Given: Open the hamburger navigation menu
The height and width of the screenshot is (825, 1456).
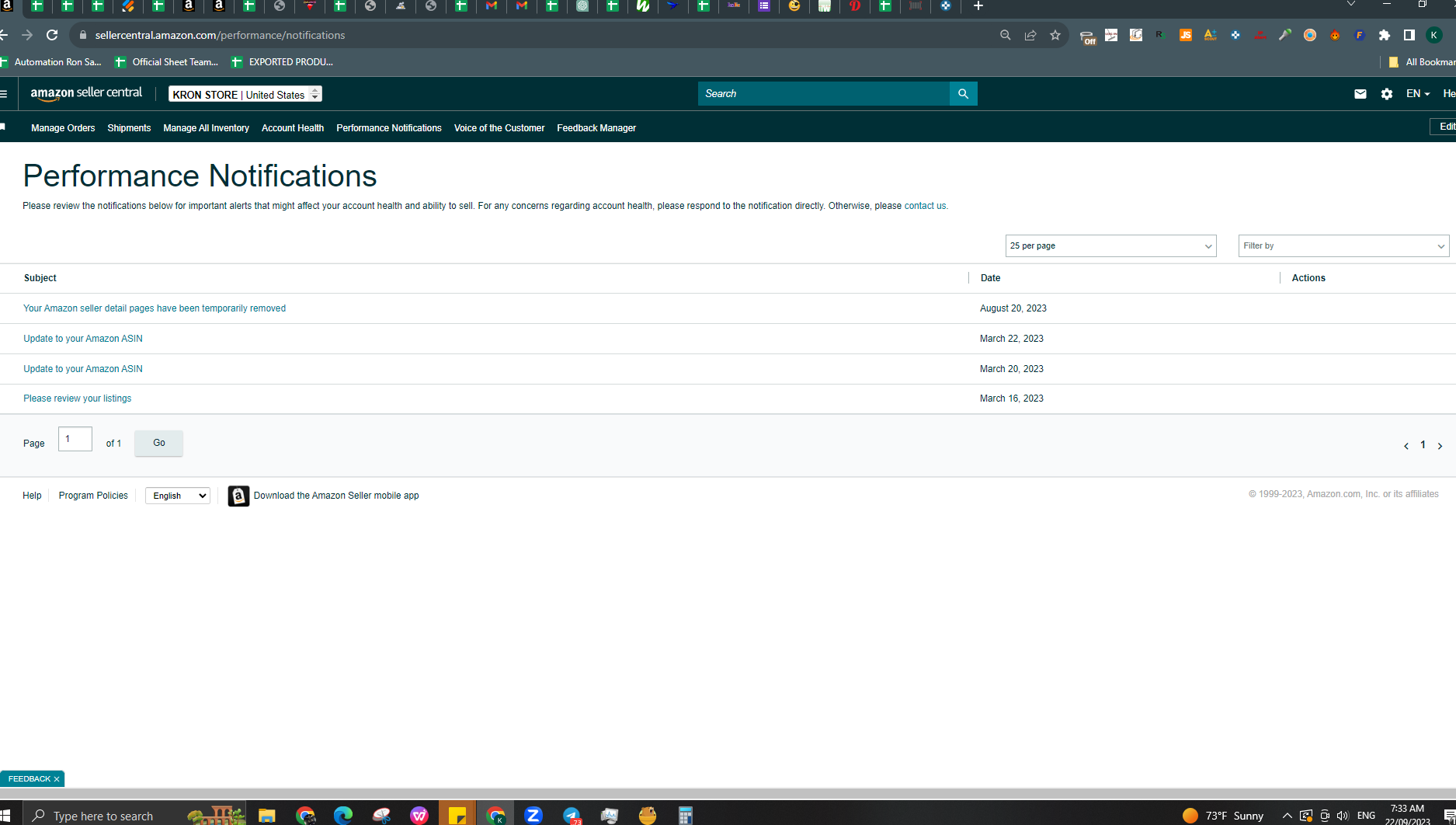Looking at the screenshot, I should click(x=4, y=94).
